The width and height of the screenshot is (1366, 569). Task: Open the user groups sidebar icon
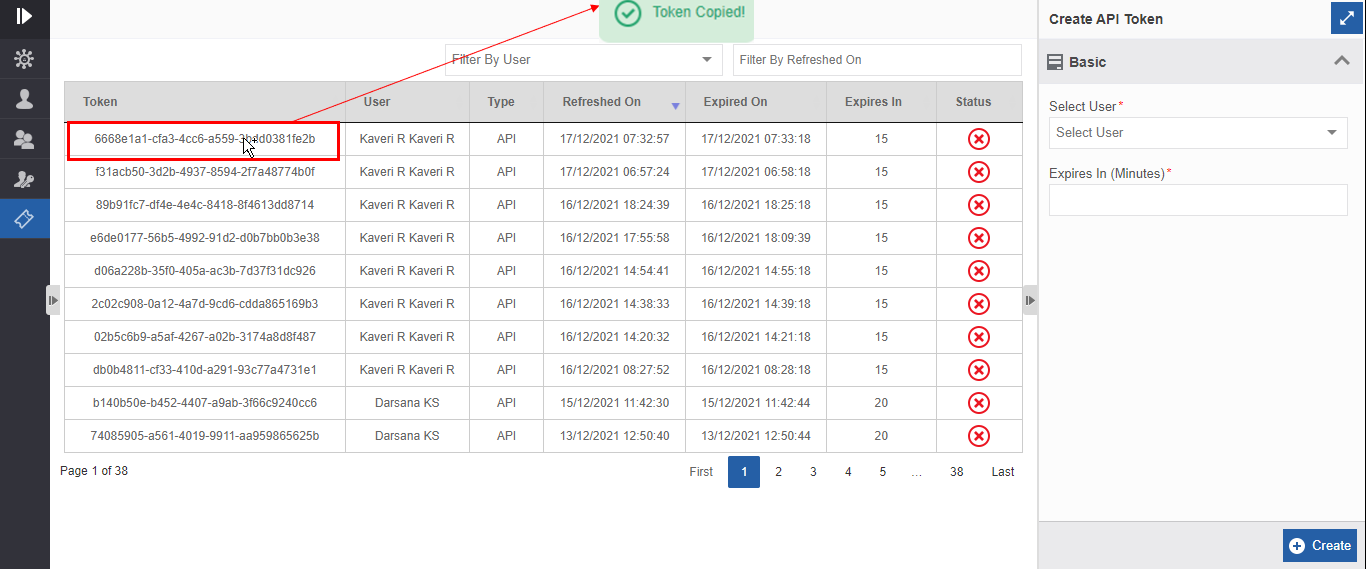point(24,139)
